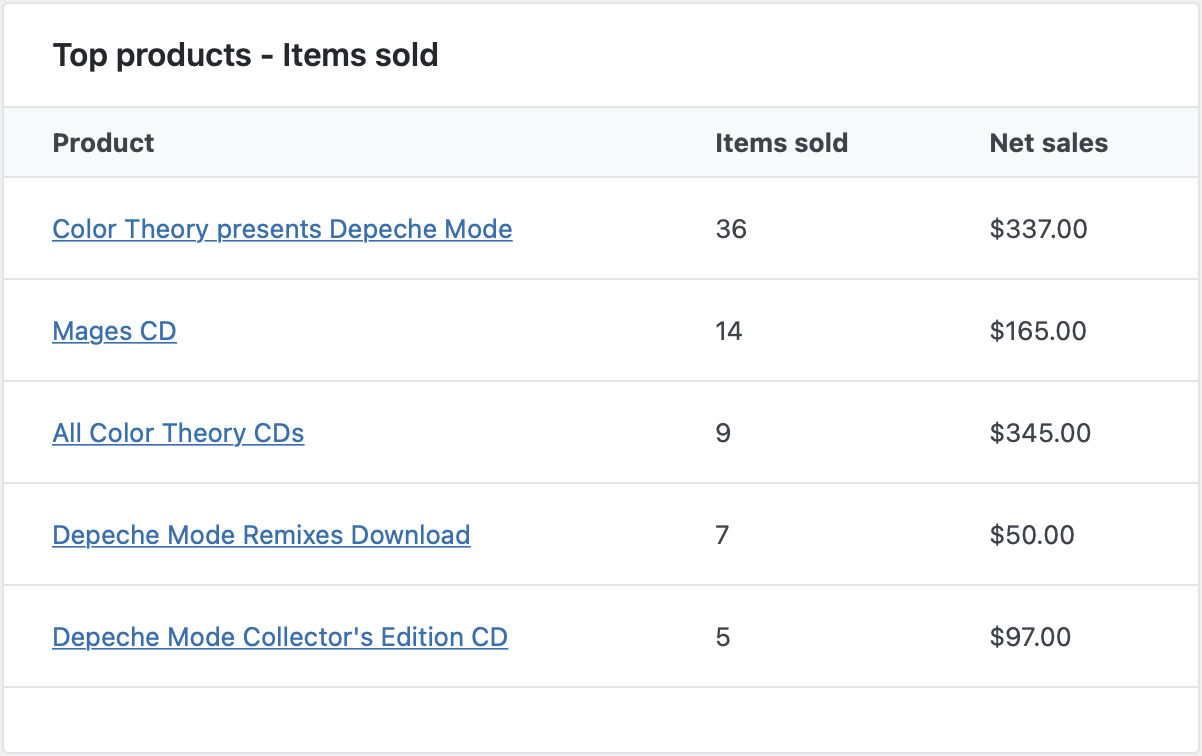Select the 36 items sold value
This screenshot has width=1202, height=756.
732,229
